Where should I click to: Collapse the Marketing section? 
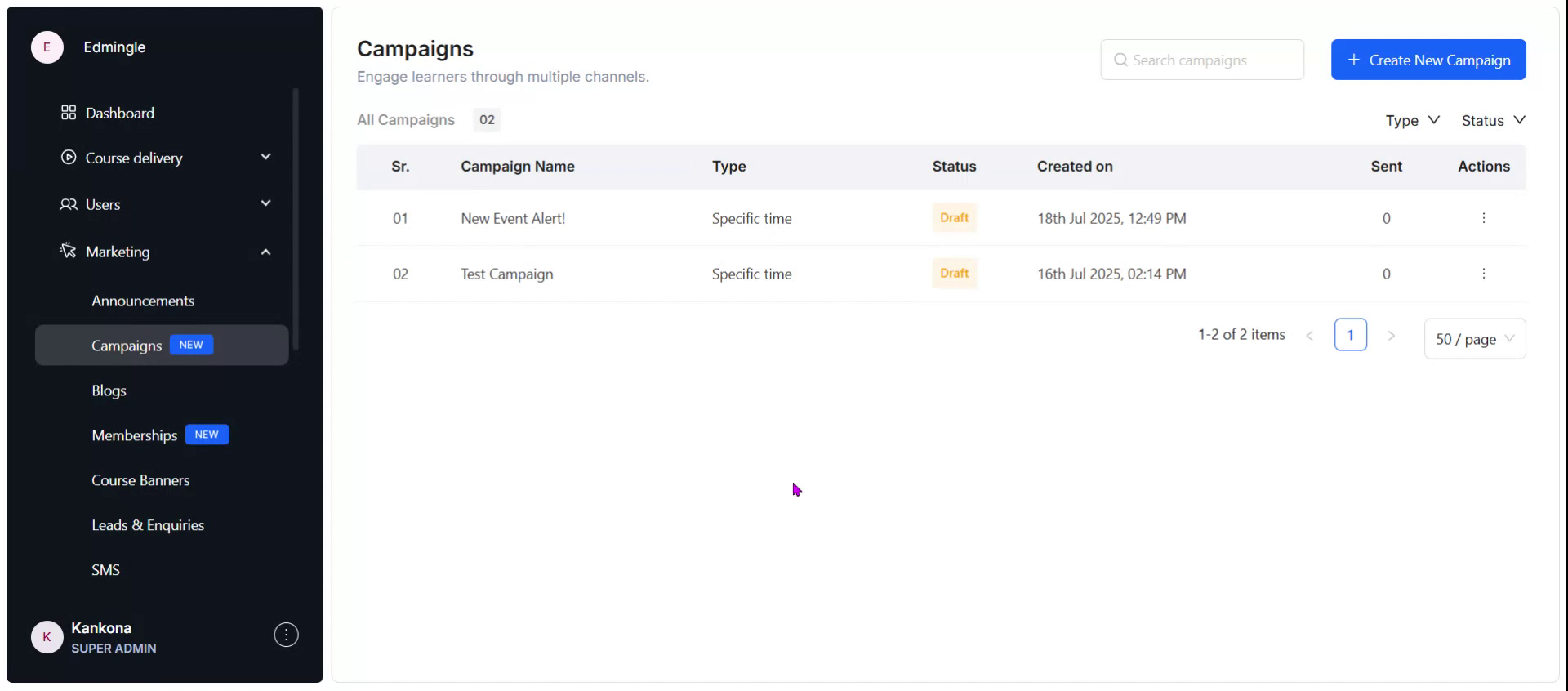coord(265,252)
